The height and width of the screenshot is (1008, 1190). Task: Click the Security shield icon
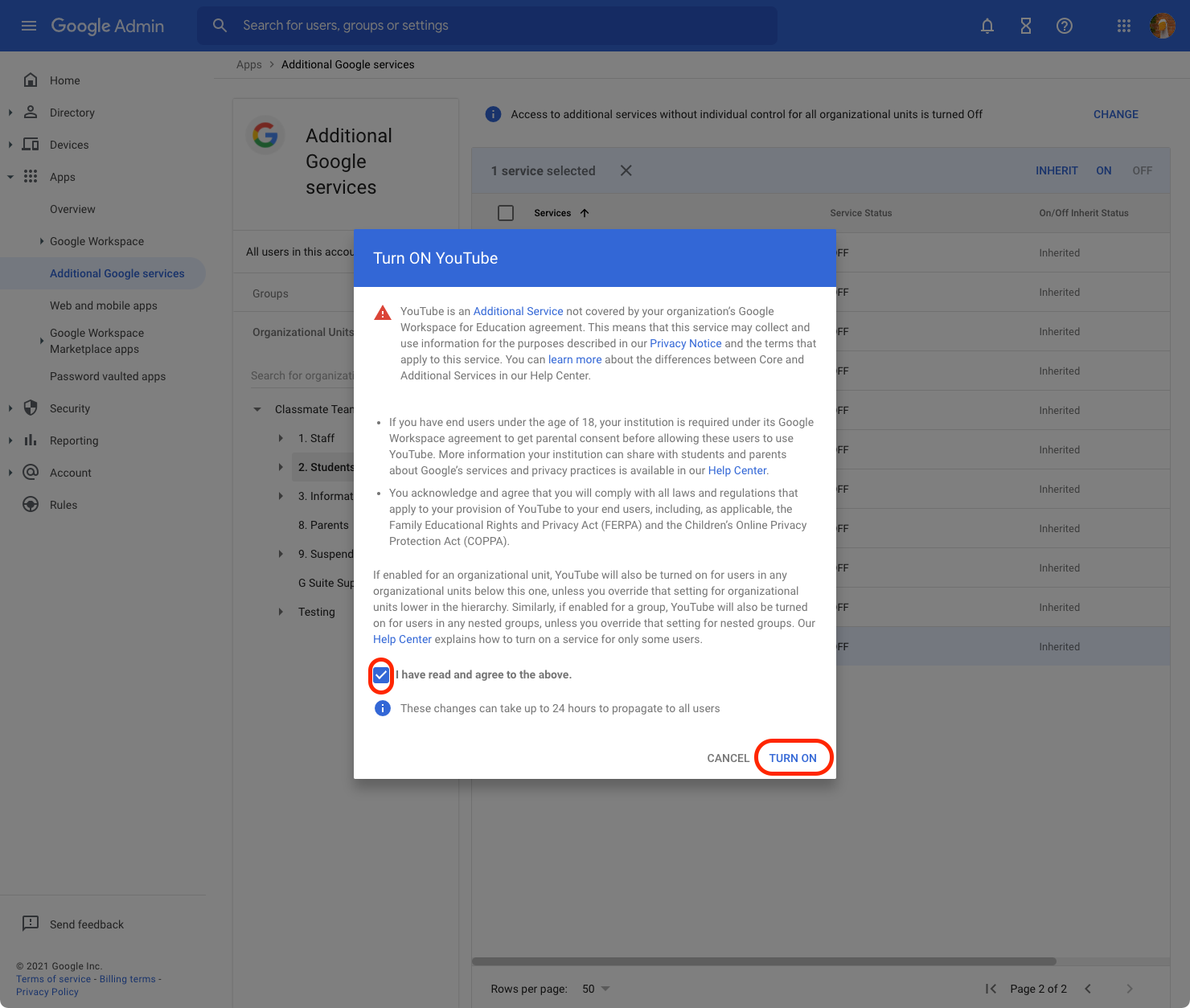[x=31, y=408]
